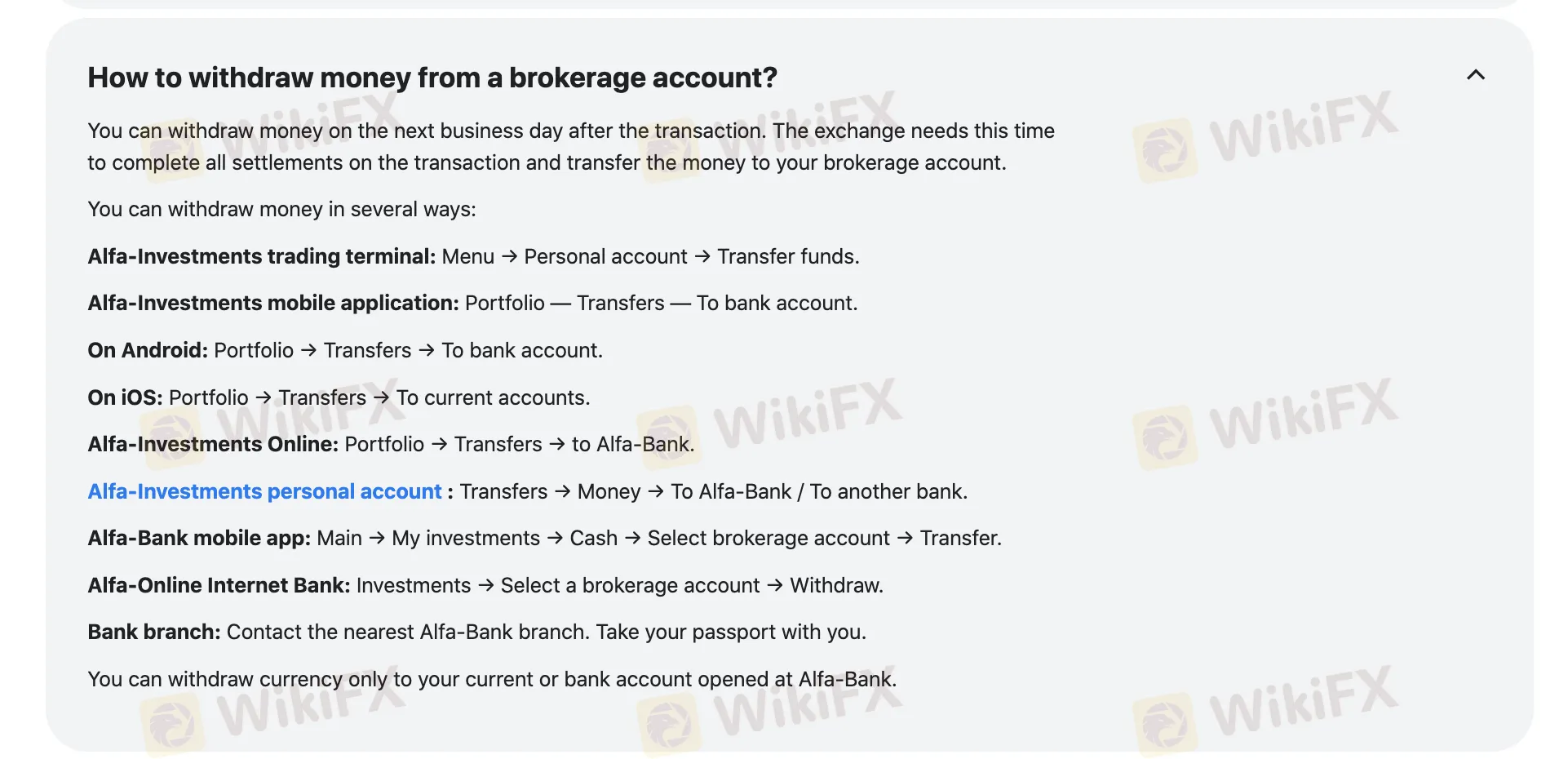Click the question heading about withdrawing money

pos(432,78)
